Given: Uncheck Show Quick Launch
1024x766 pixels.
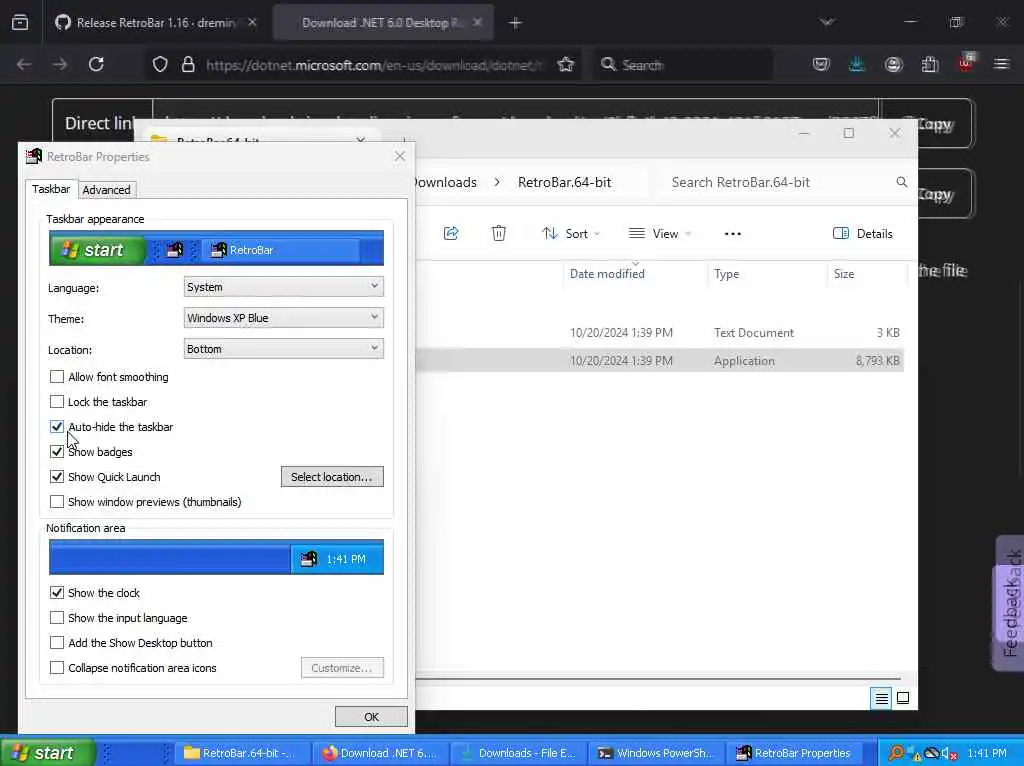Looking at the screenshot, I should pos(57,477).
